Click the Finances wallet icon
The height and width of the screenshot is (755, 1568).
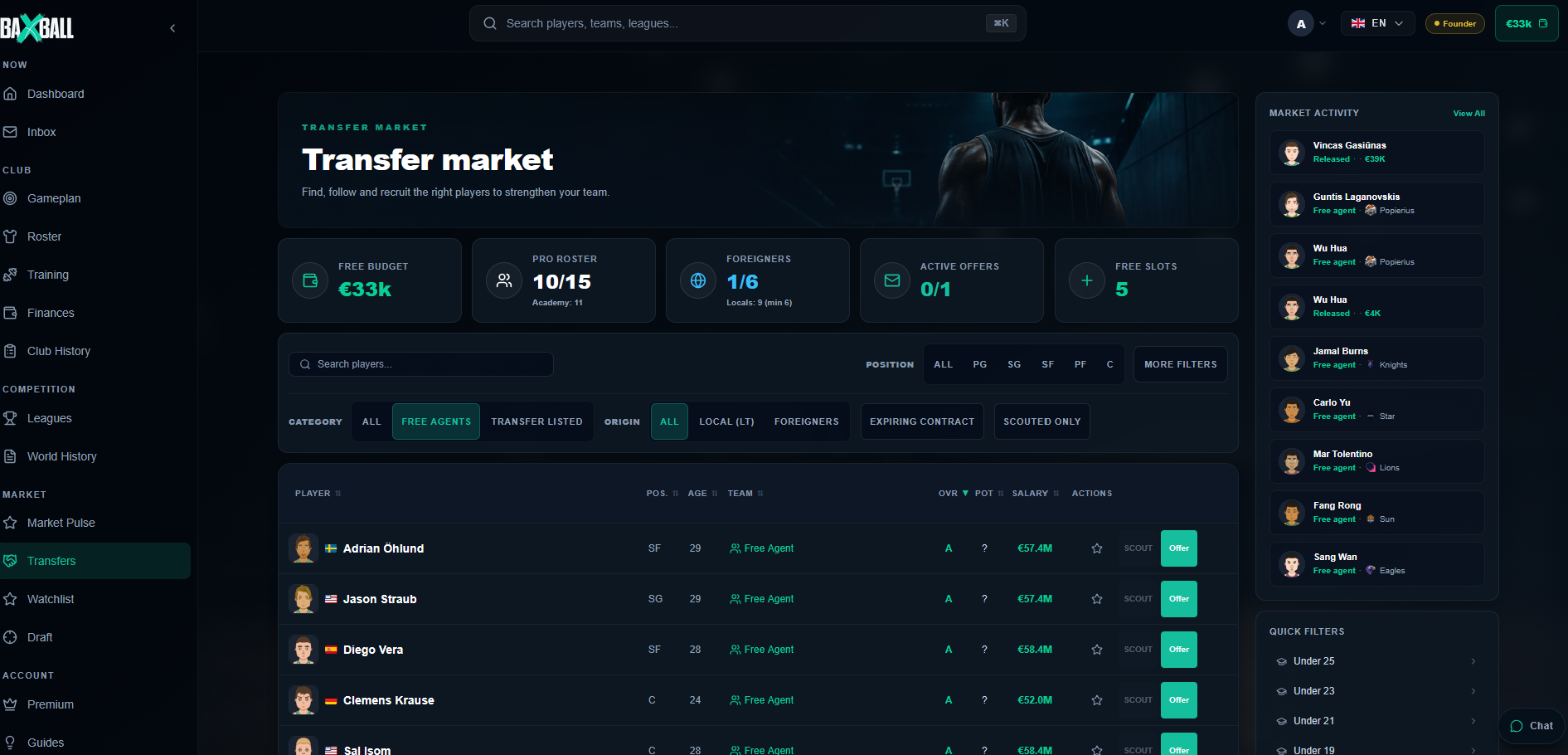click(x=10, y=313)
